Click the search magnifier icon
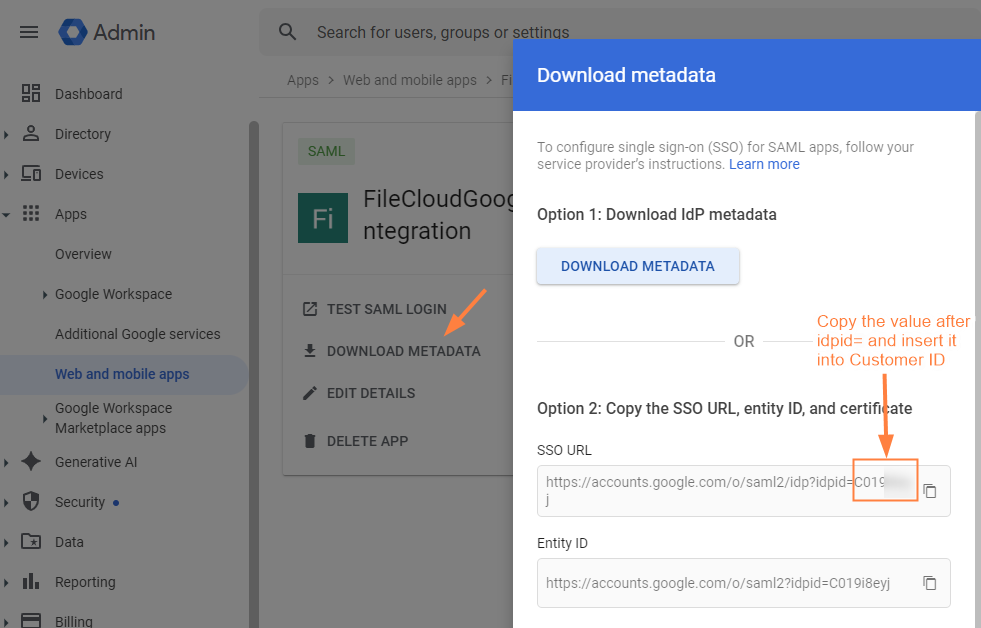 click(x=288, y=32)
